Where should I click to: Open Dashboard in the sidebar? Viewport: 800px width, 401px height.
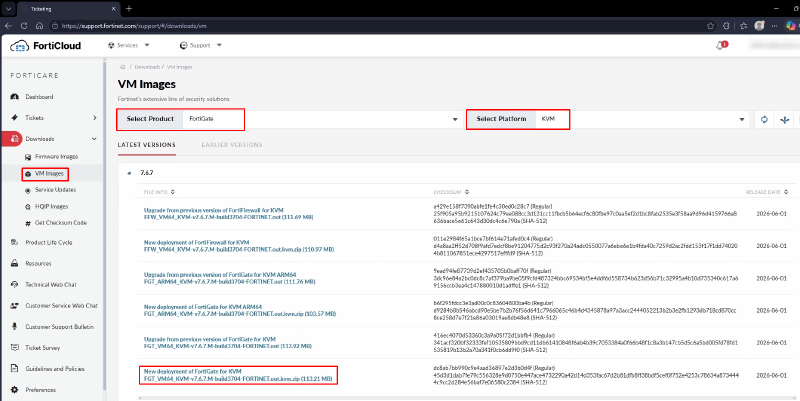tap(39, 97)
